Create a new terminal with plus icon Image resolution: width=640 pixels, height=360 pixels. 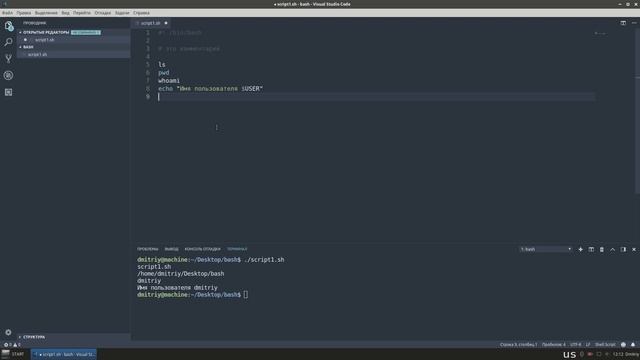coord(580,249)
